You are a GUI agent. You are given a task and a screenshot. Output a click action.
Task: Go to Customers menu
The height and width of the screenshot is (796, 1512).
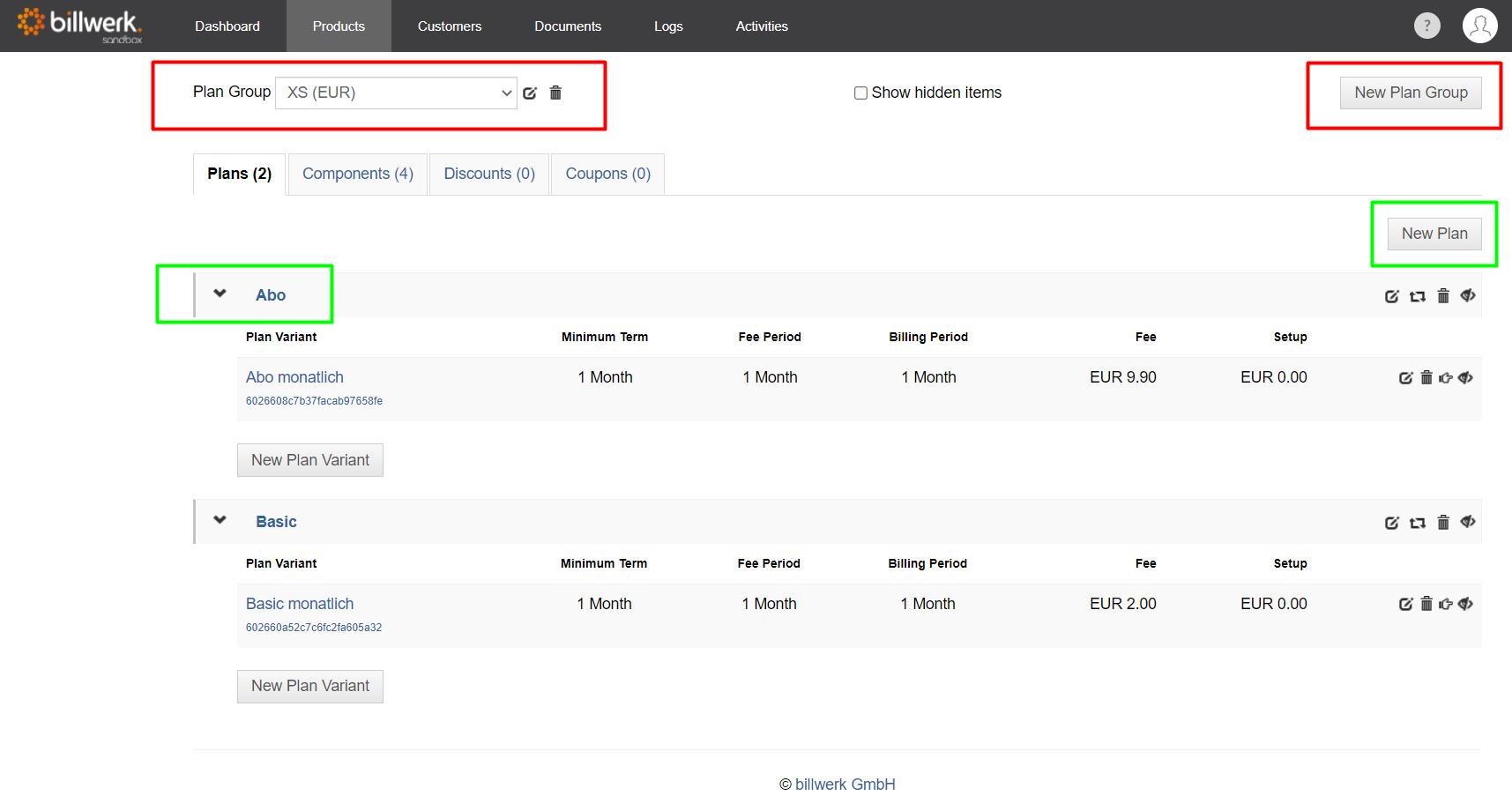pyautogui.click(x=450, y=26)
